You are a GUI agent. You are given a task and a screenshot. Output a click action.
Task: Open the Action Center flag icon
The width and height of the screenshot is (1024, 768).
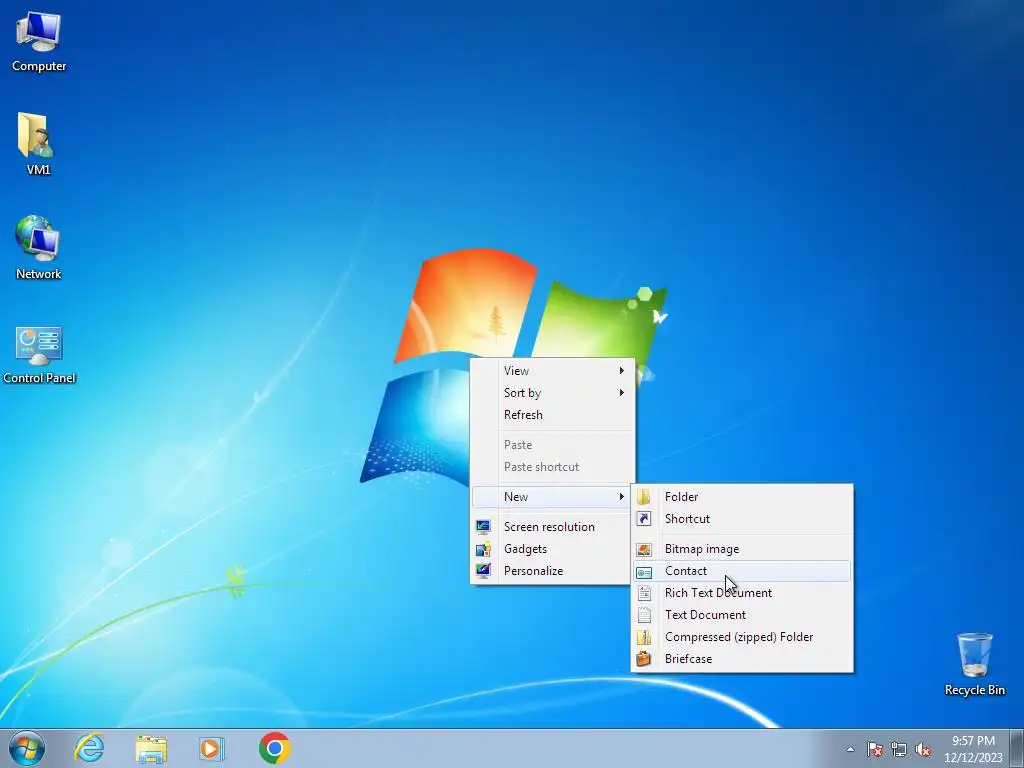pyautogui.click(x=875, y=749)
